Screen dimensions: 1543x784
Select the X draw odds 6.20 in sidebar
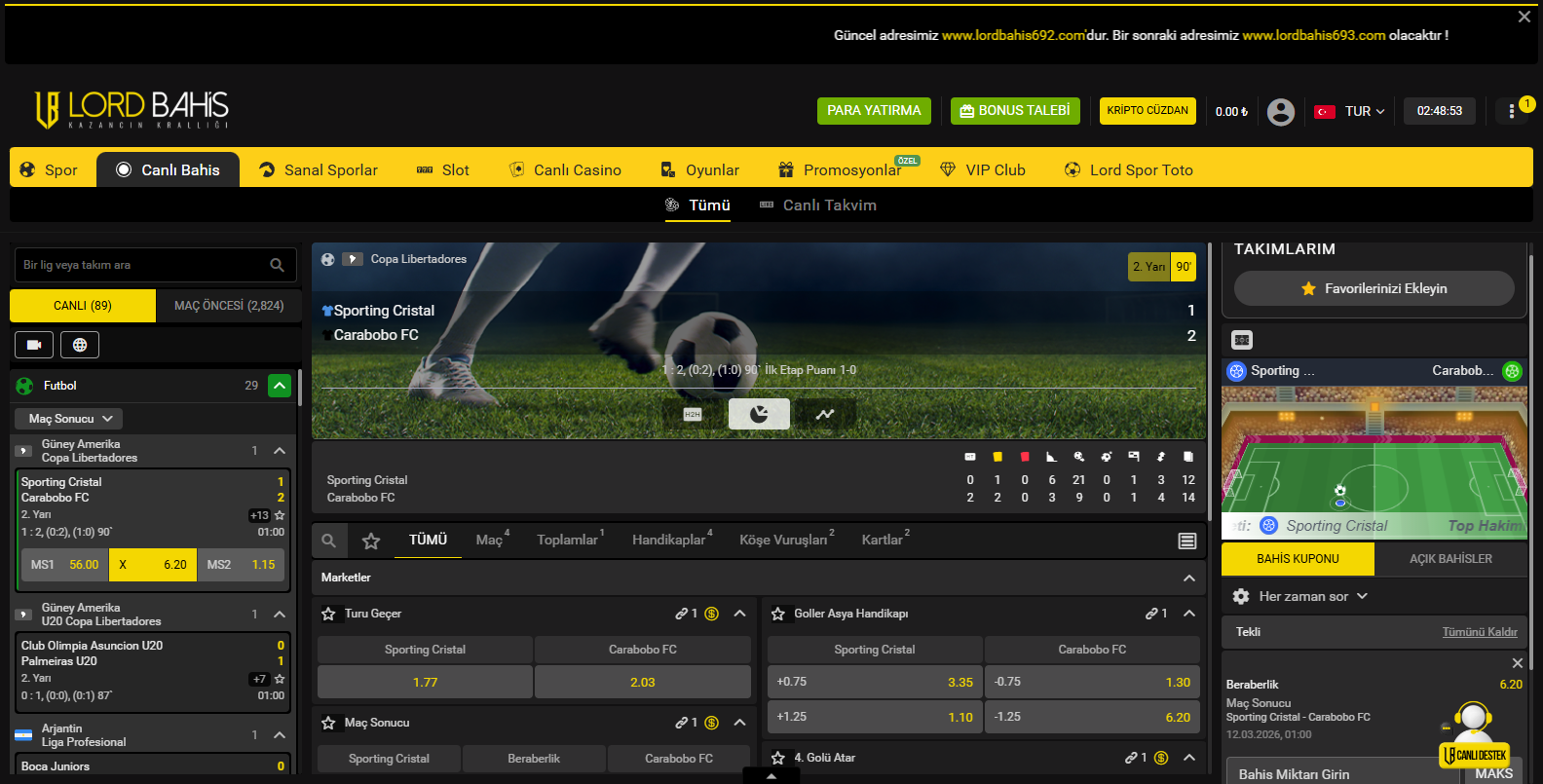pyautogui.click(x=153, y=565)
